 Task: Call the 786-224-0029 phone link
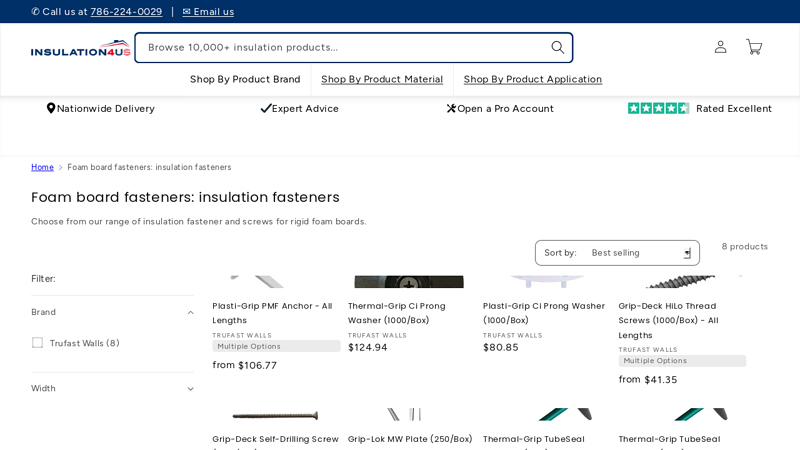[x=126, y=12]
